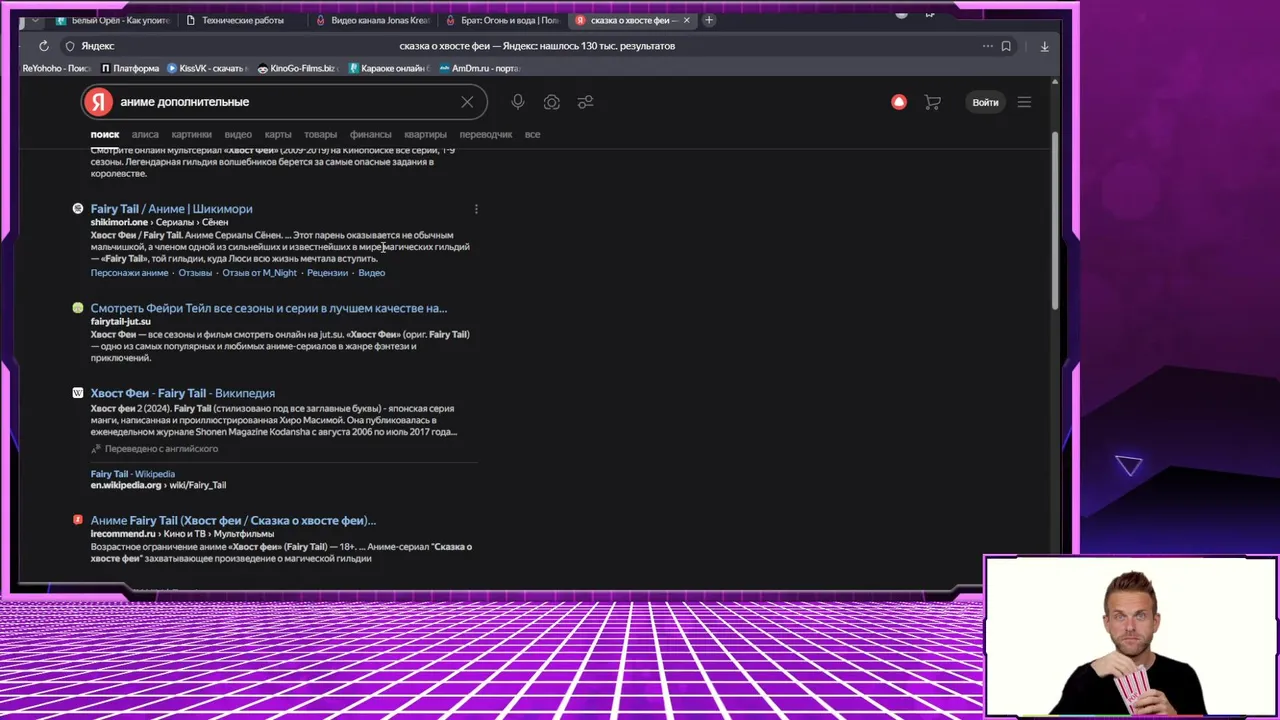Select the 'видео' search category

pyautogui.click(x=238, y=134)
